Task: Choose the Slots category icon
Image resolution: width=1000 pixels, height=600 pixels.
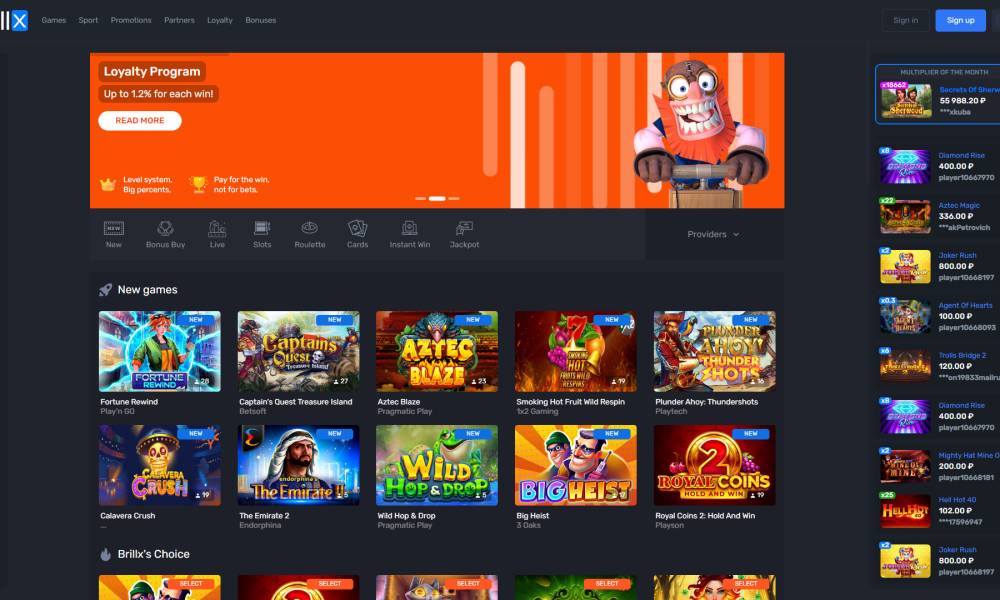Action: (x=262, y=229)
